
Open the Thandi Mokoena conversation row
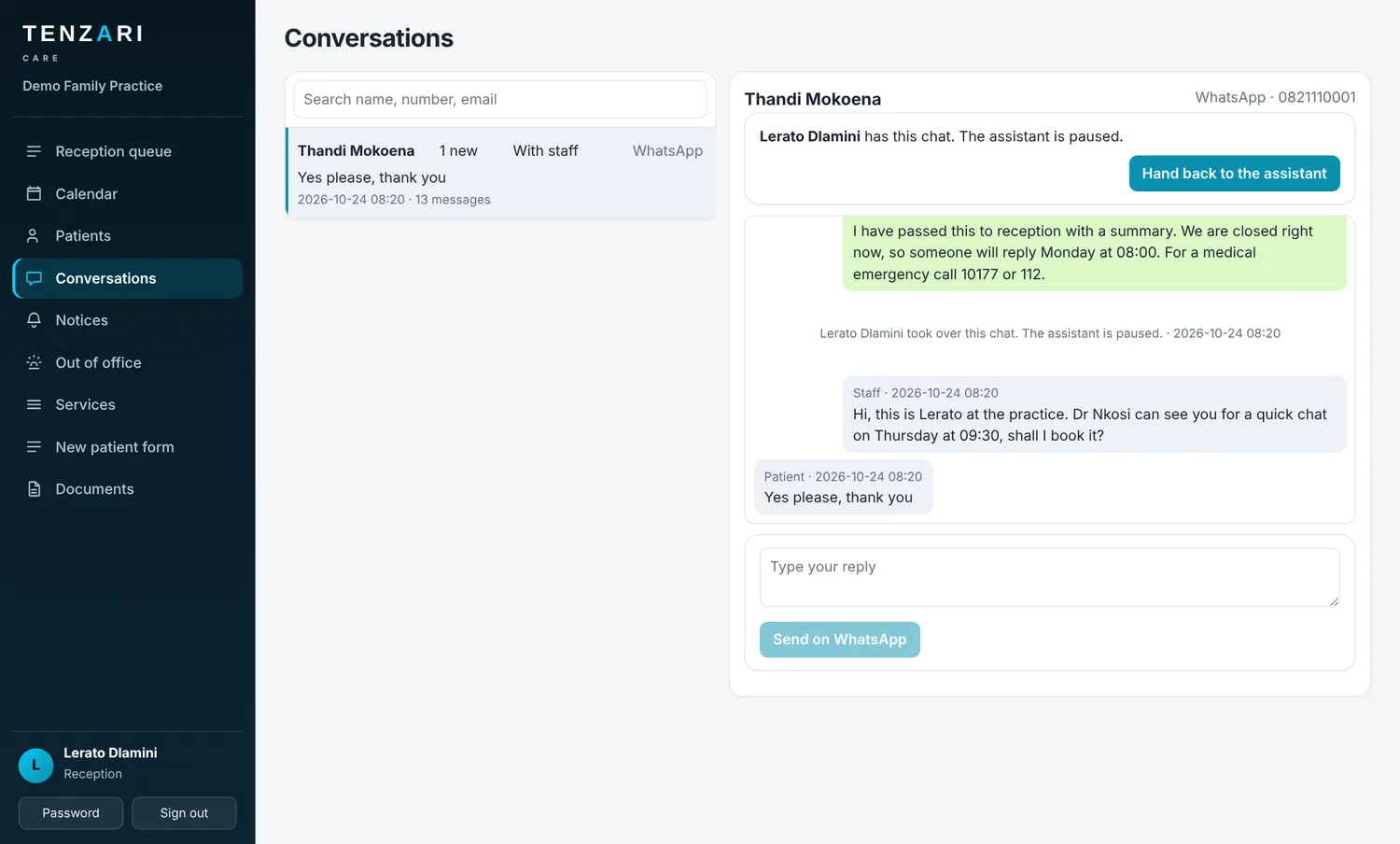[x=500, y=174]
